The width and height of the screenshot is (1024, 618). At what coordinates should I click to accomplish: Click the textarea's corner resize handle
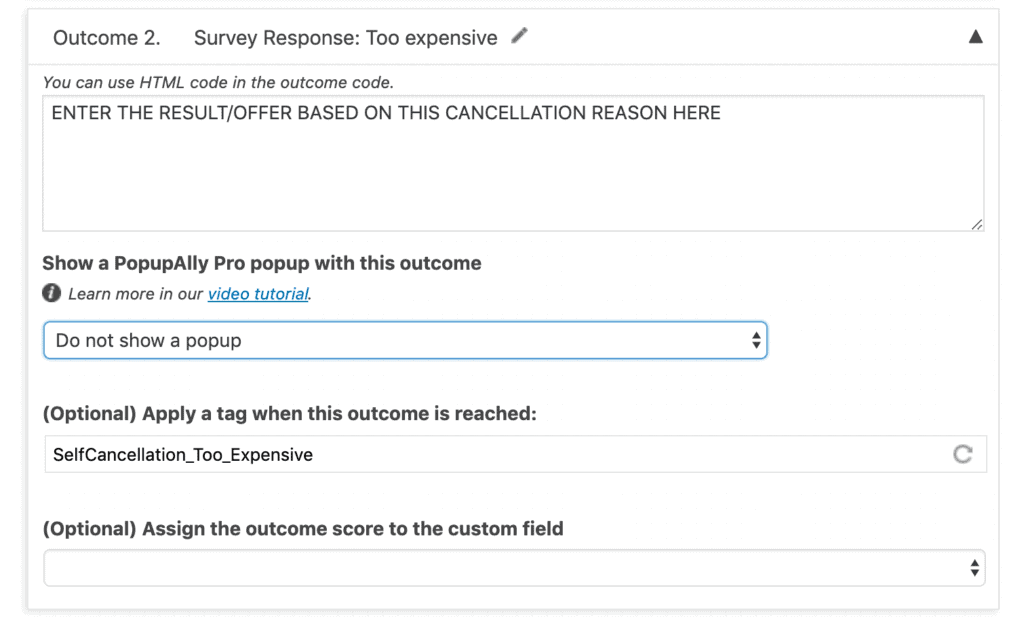(978, 226)
